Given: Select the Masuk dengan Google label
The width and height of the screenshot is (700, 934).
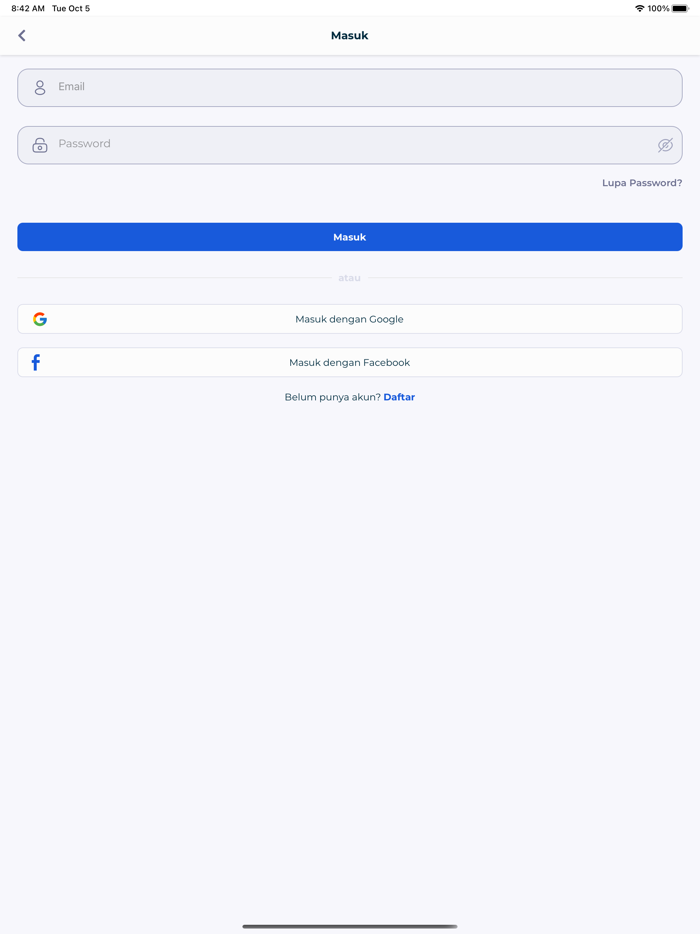Looking at the screenshot, I should point(349,319).
